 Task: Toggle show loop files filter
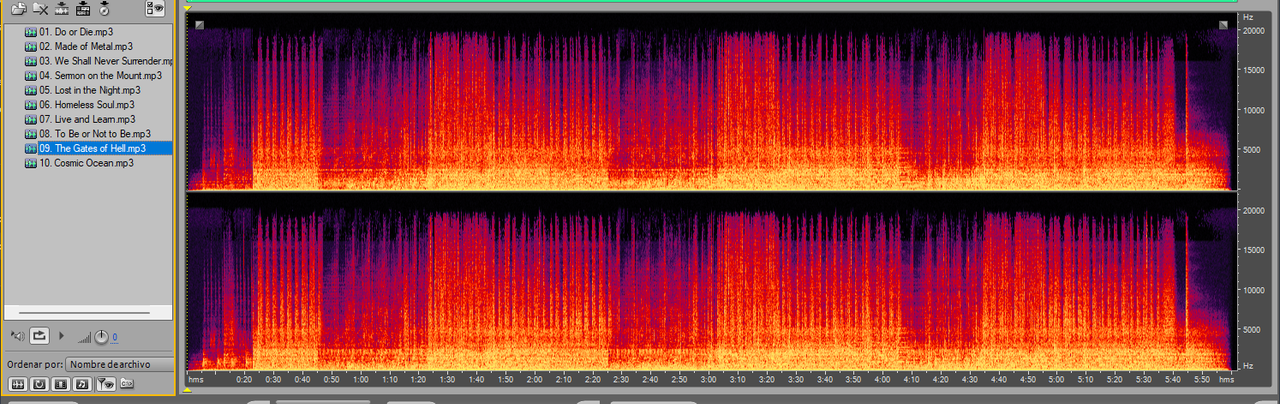39,384
